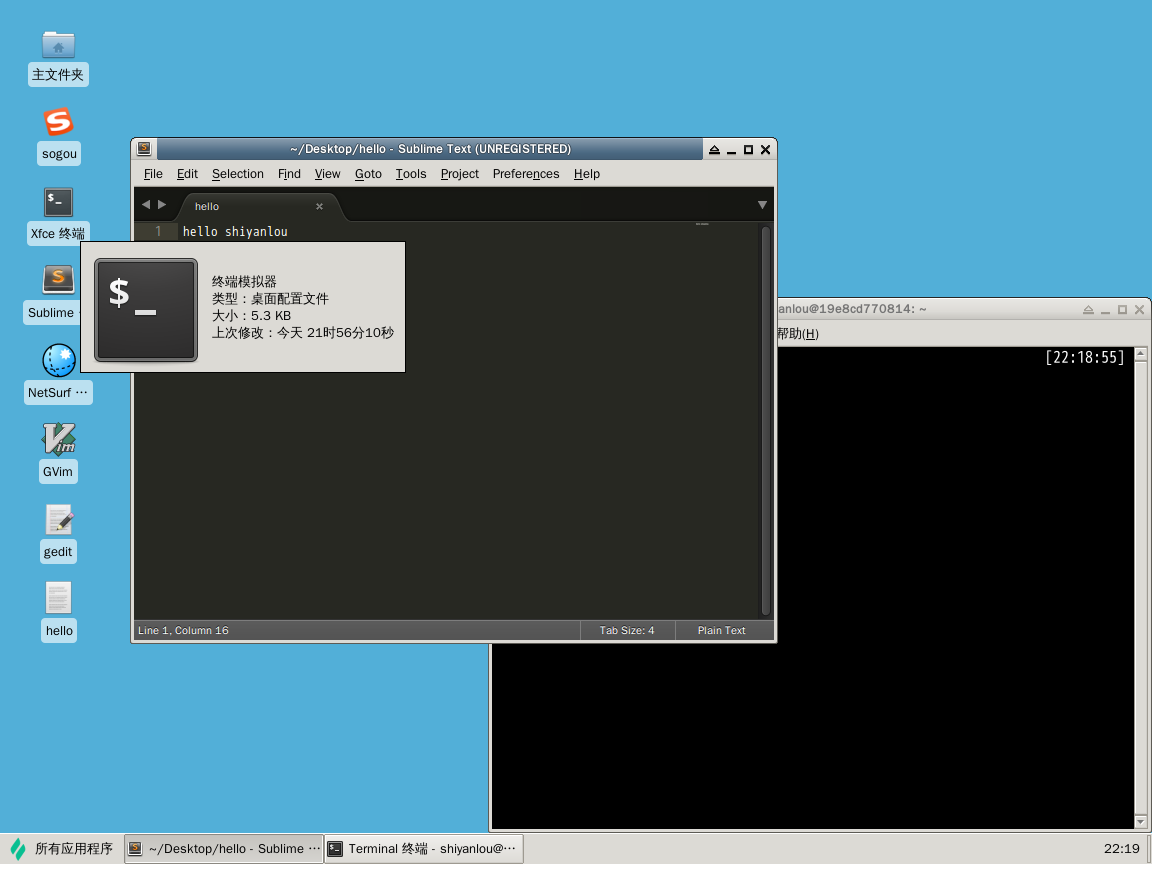1152x896 pixels.
Task: Open the Xfce terminal desktop icon
Action: click(58, 203)
